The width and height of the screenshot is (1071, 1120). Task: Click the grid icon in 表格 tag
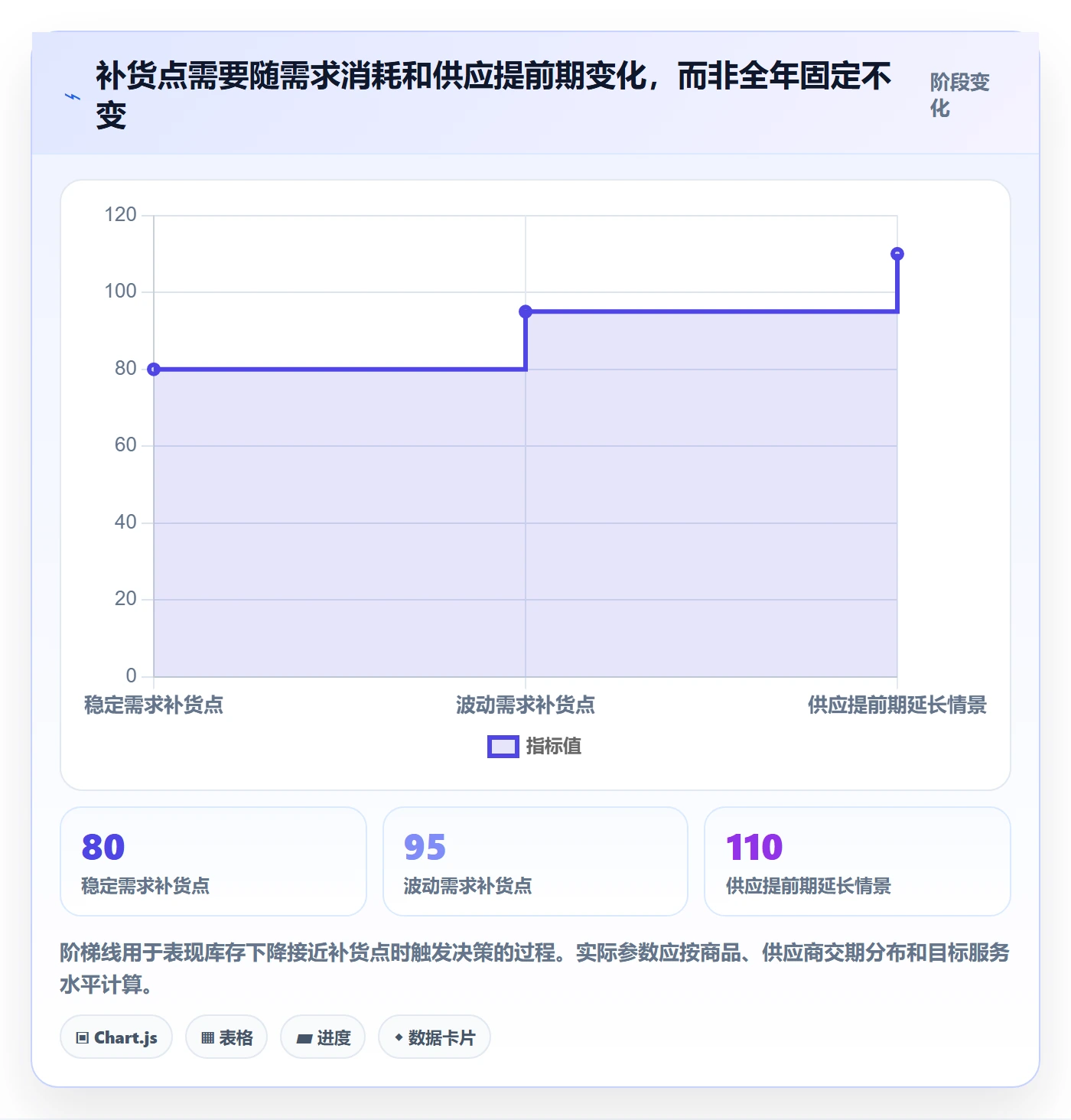(x=207, y=1038)
